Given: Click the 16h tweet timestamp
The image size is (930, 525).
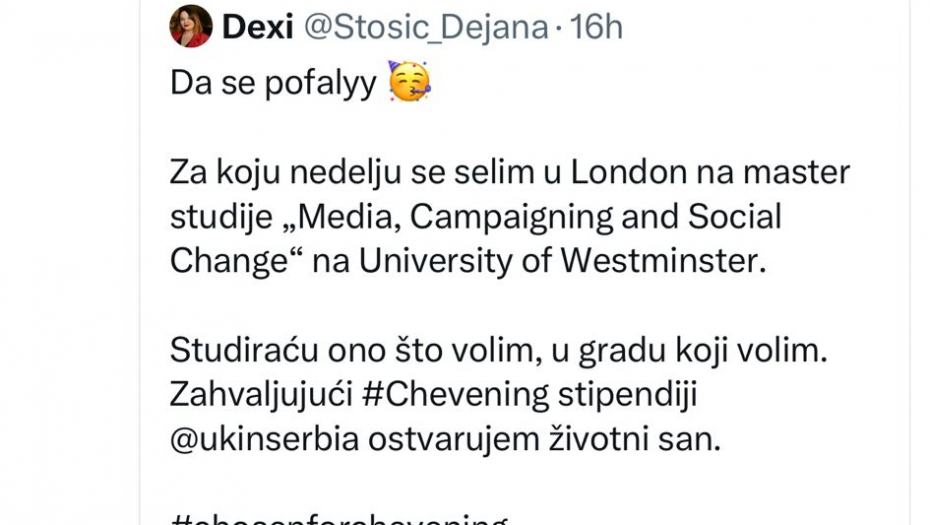Looking at the screenshot, I should pos(595,27).
